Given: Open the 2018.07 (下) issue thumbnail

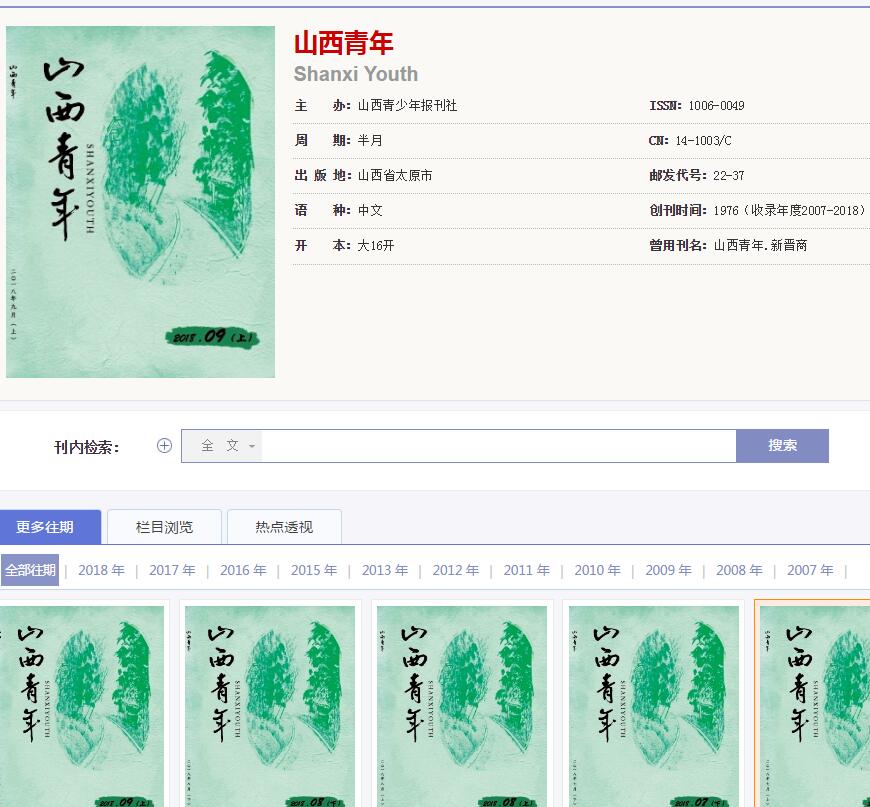Looking at the screenshot, I should [654, 706].
